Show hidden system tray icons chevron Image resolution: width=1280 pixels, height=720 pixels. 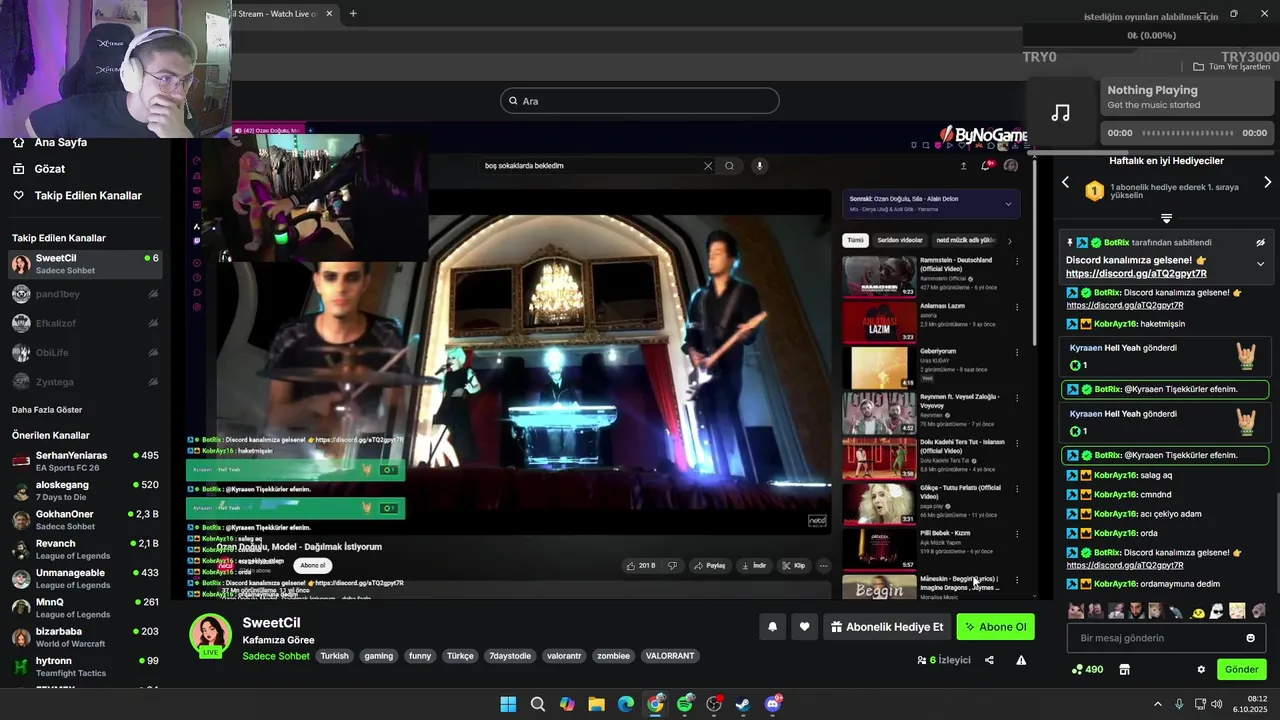coord(1158,704)
